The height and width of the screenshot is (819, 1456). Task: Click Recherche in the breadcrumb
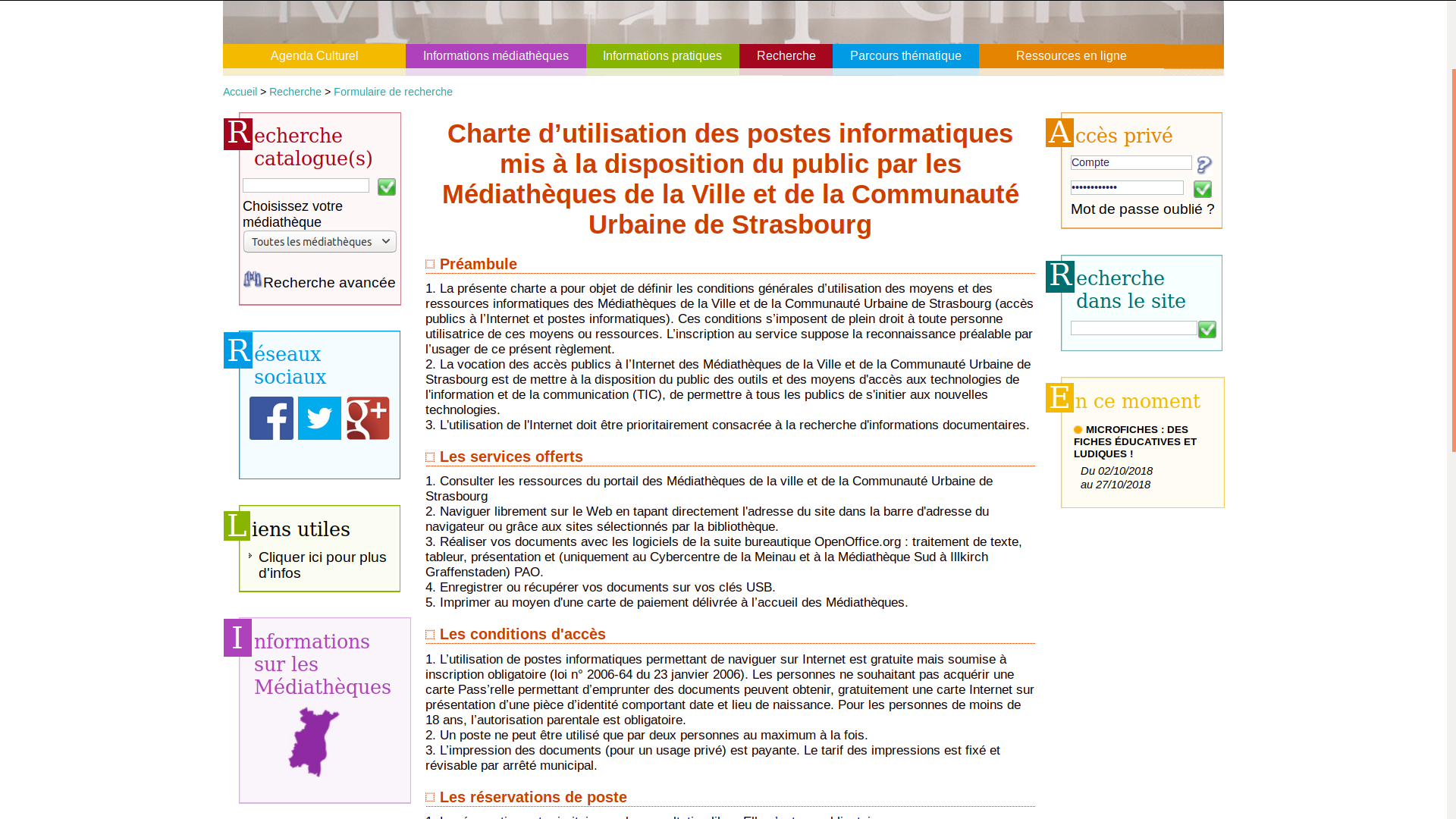point(295,92)
